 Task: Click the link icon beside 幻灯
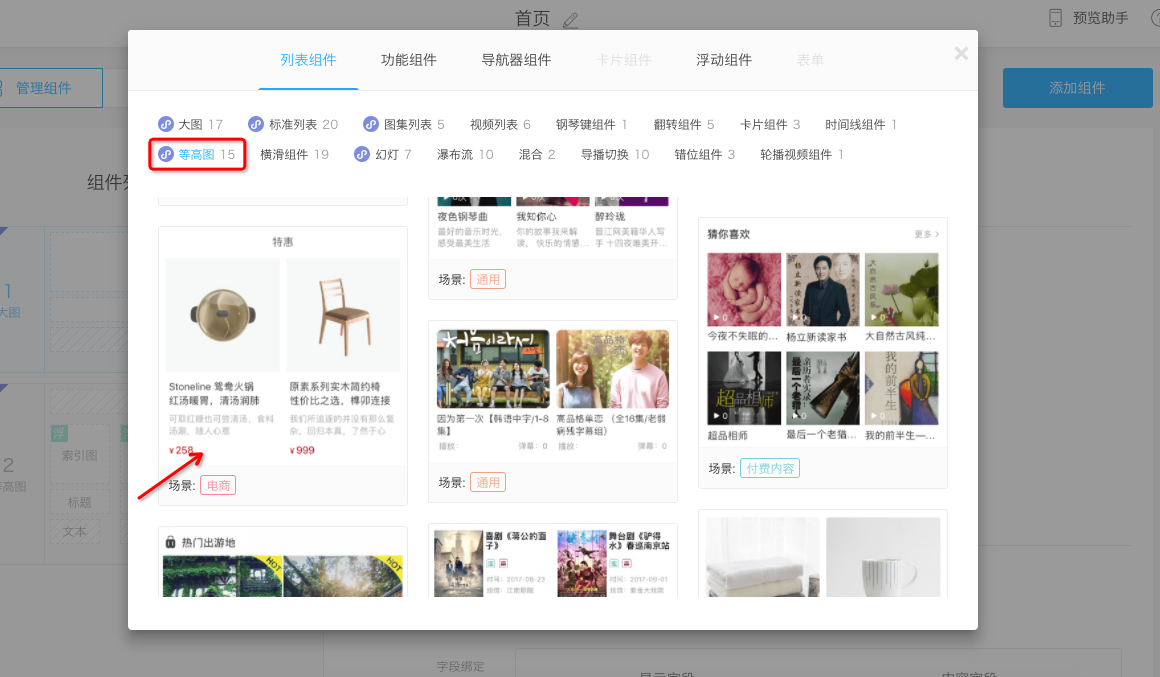(x=362, y=154)
